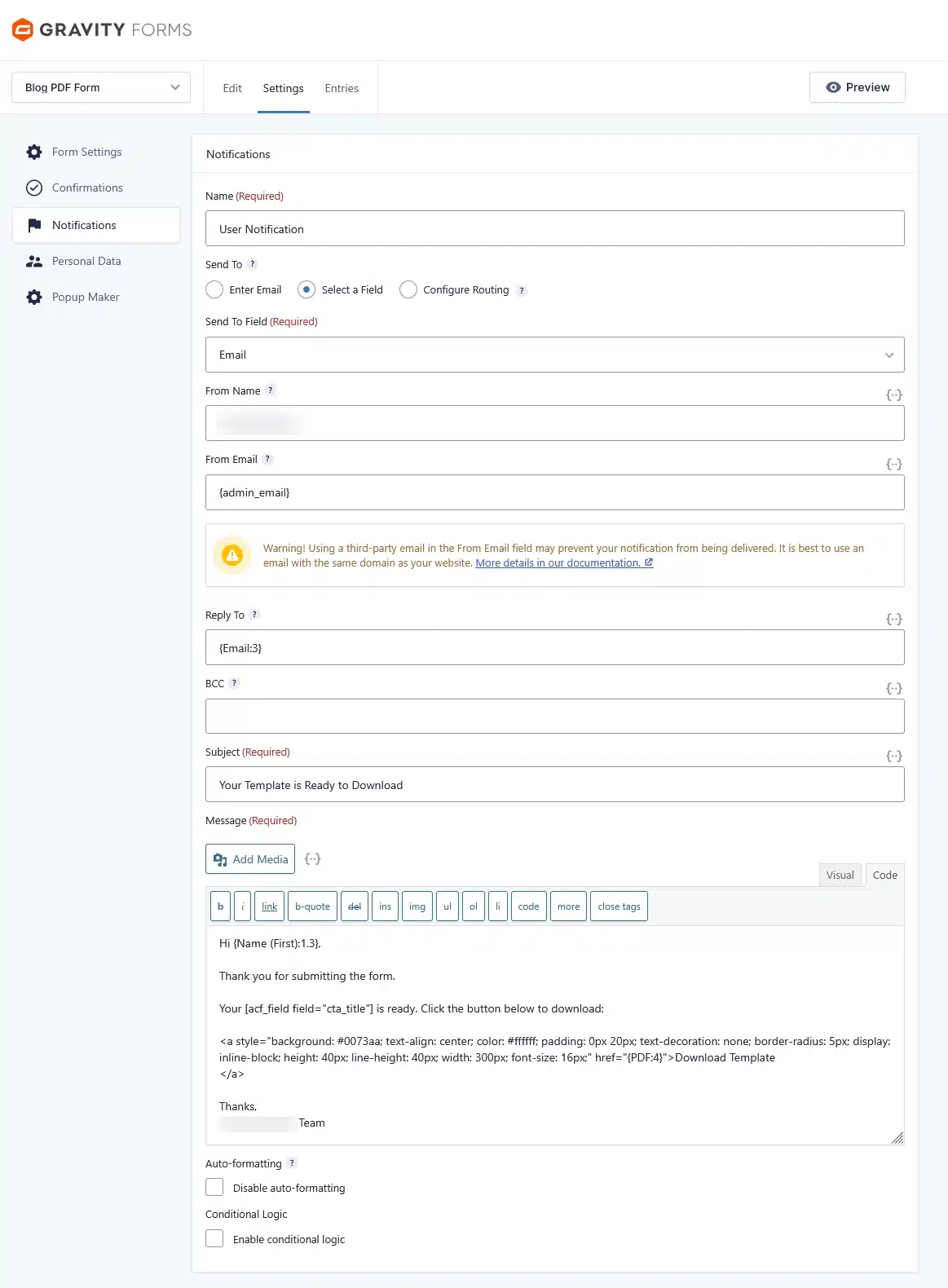
Task: Click the Popup Maker gear icon
Action: click(x=34, y=297)
